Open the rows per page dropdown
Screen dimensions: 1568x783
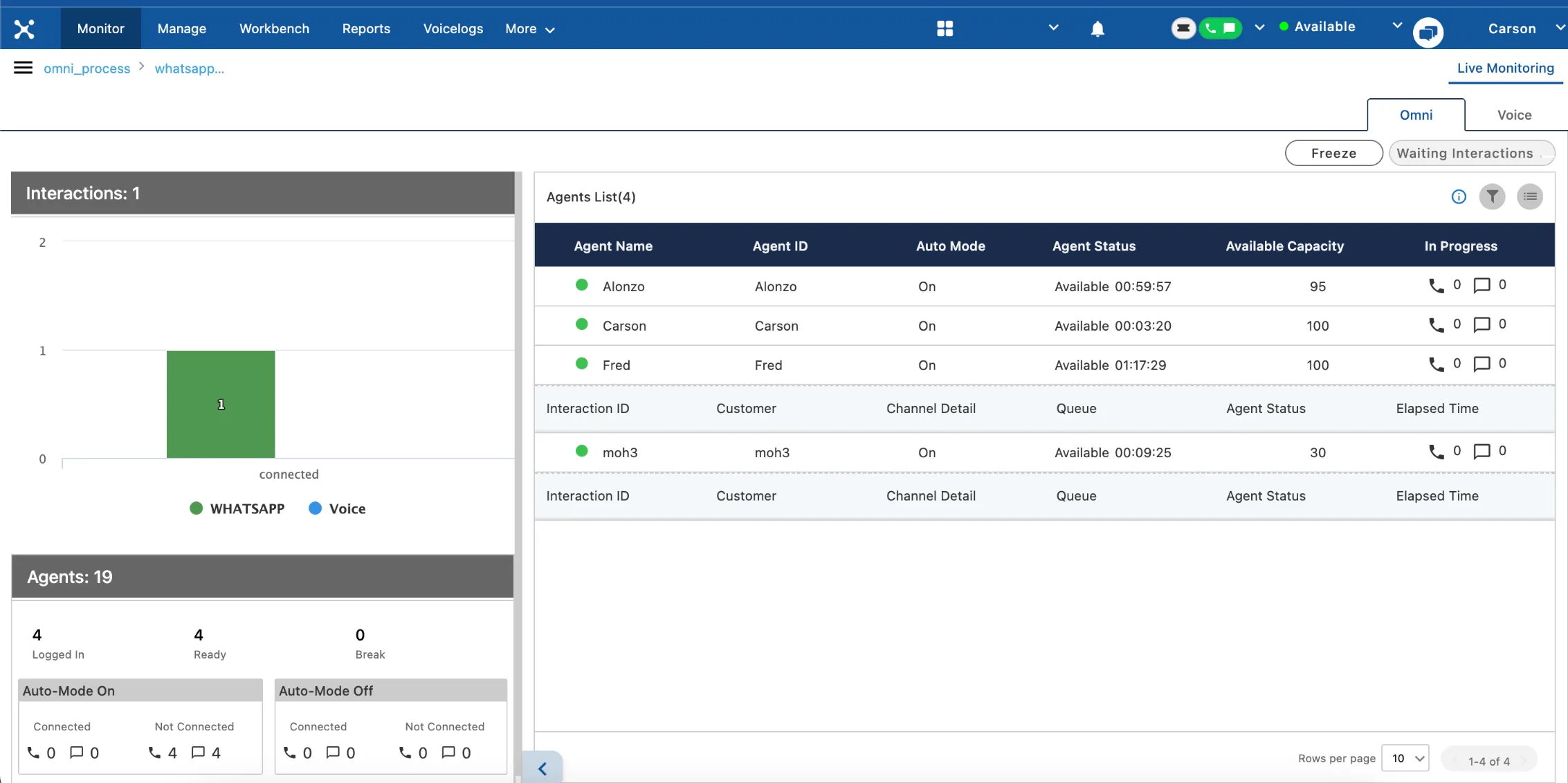pos(1405,758)
